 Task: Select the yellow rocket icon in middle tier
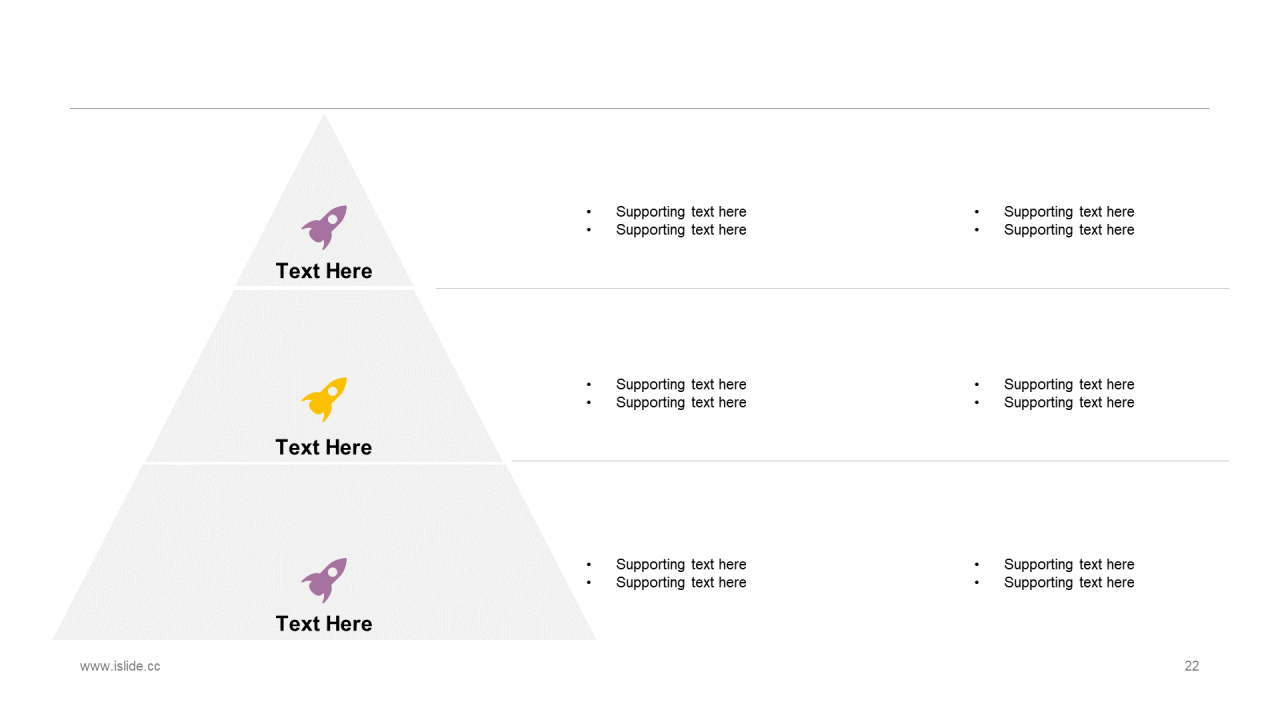click(324, 399)
